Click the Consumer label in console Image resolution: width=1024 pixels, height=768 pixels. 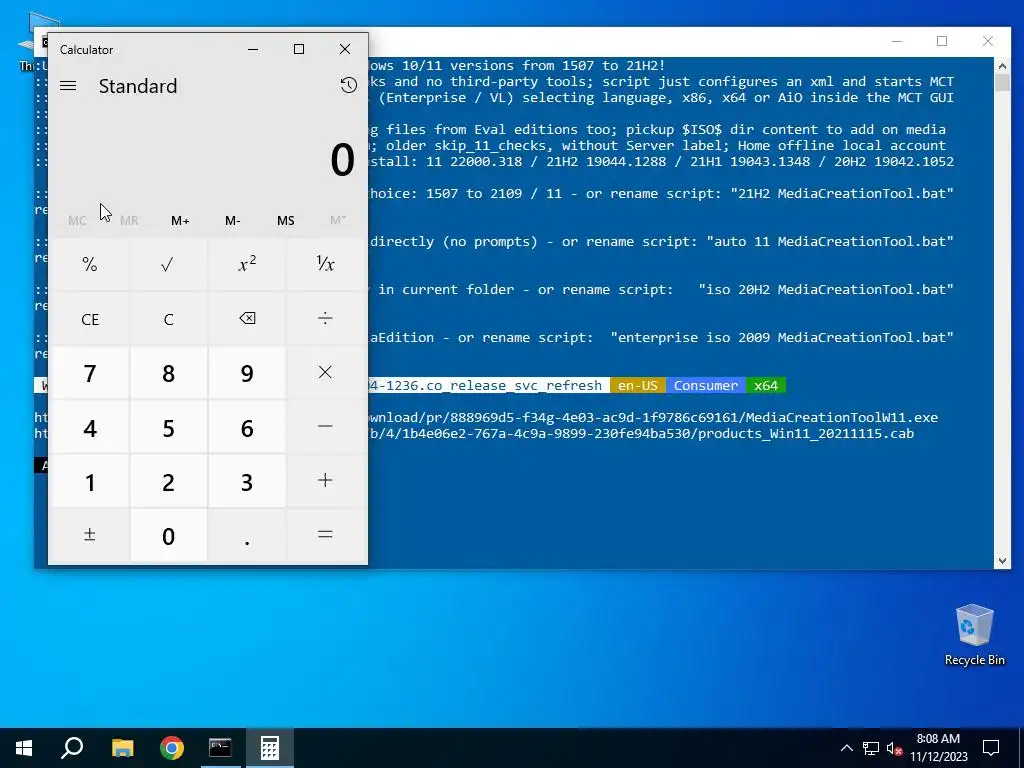pyautogui.click(x=706, y=385)
